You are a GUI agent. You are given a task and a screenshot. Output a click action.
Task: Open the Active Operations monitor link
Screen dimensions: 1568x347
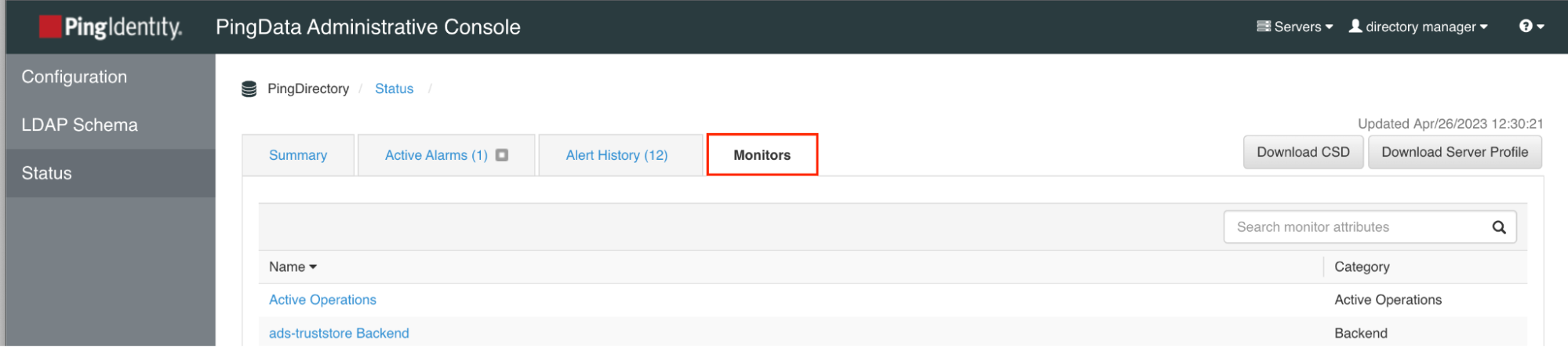coord(322,300)
